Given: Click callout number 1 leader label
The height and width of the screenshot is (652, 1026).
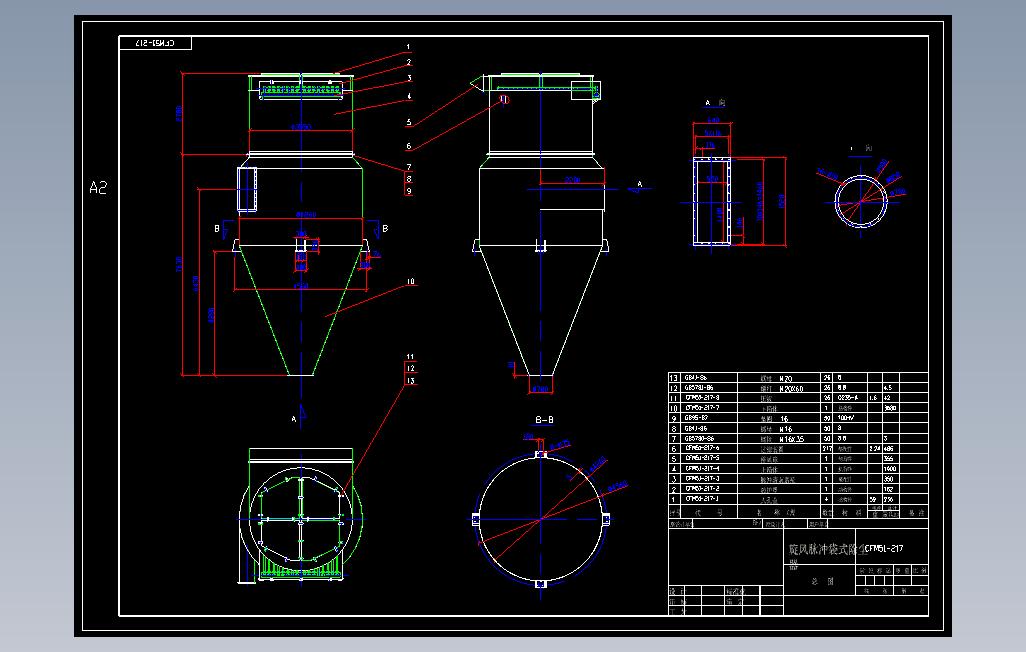Looking at the screenshot, I should 408,47.
